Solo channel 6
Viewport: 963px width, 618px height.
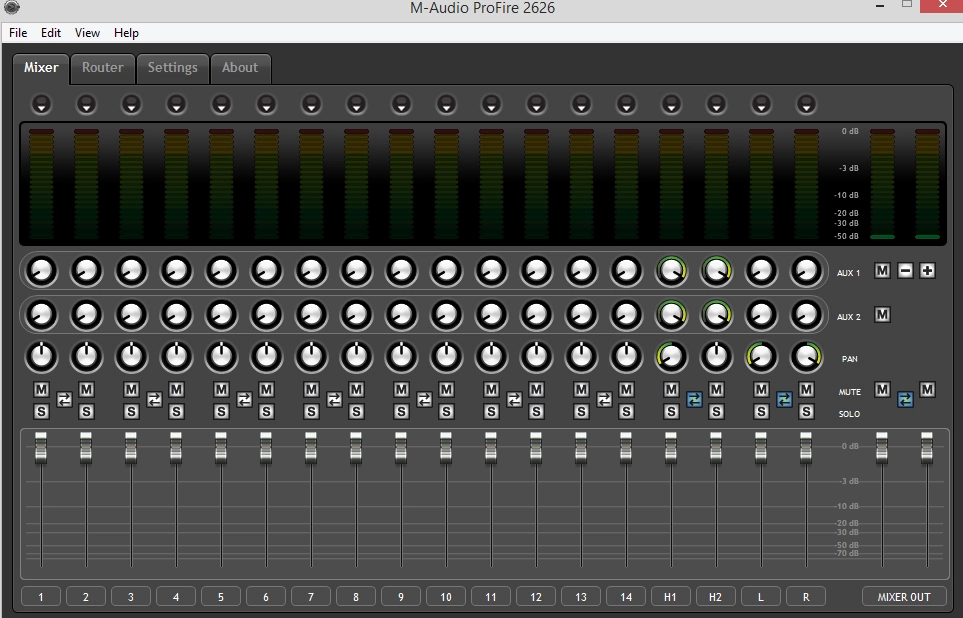[266, 412]
